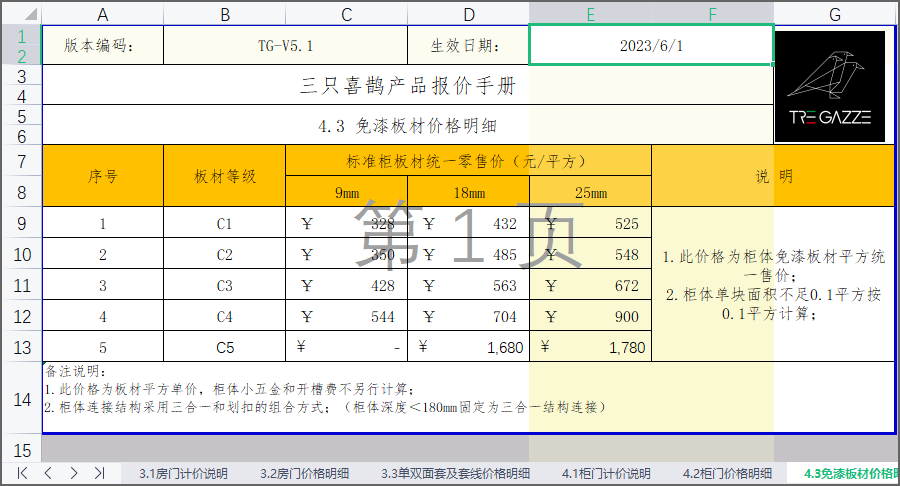Select column D header
900x486 pixels.
(468, 14)
